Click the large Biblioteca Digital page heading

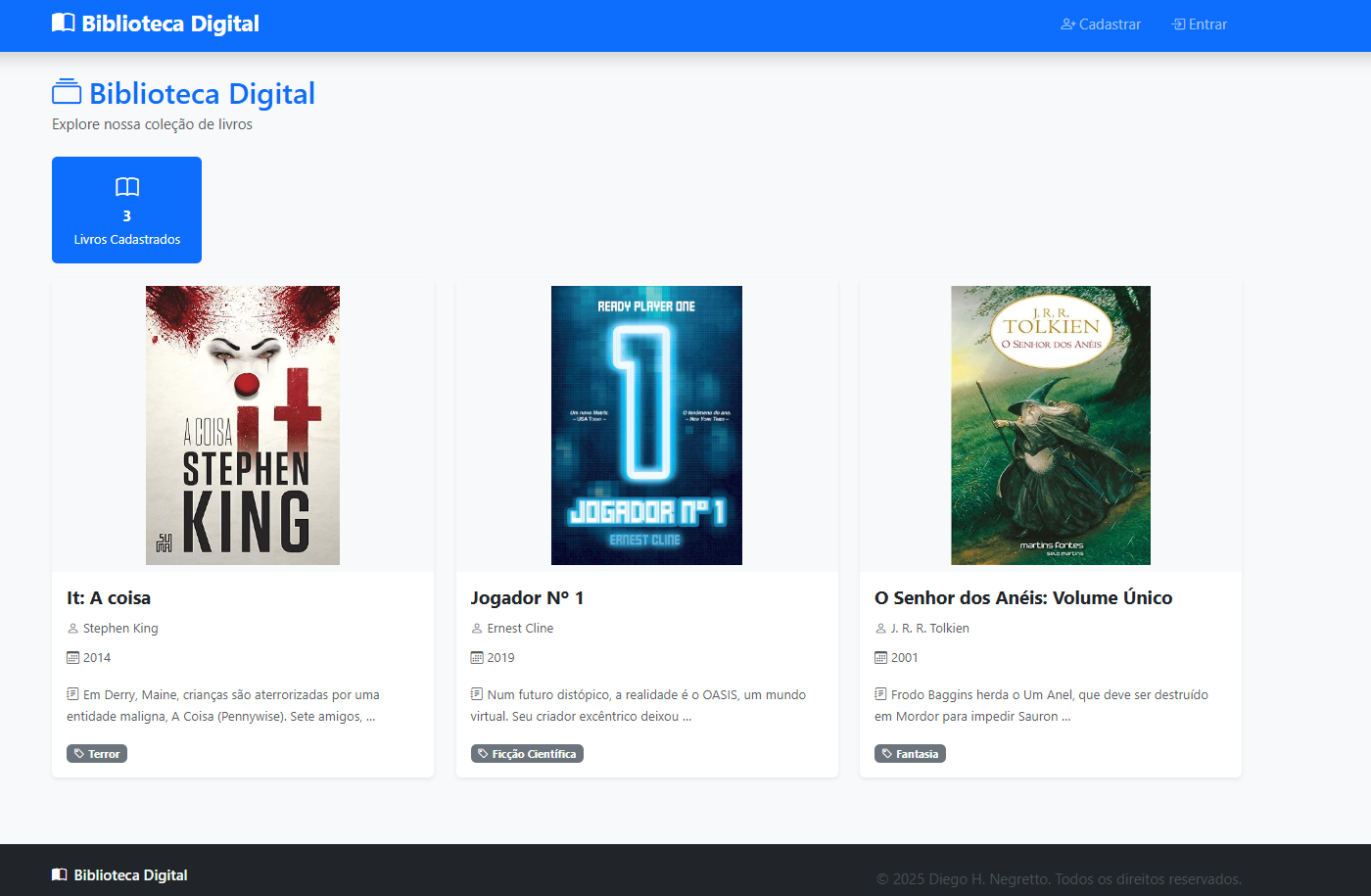pyautogui.click(x=203, y=93)
